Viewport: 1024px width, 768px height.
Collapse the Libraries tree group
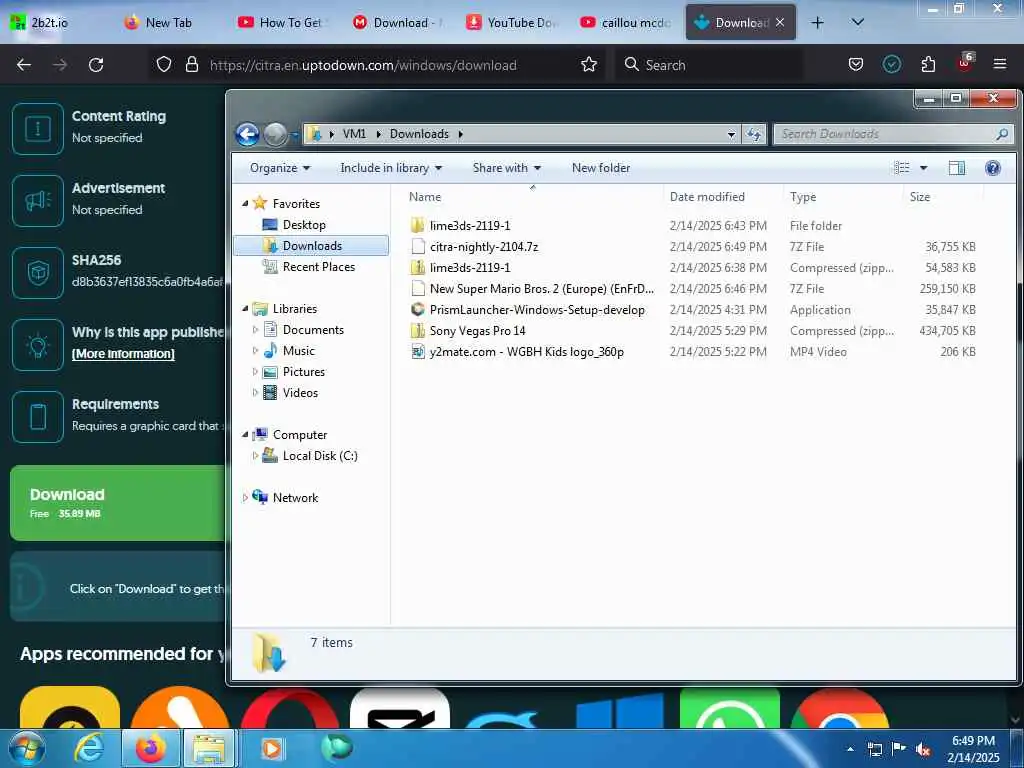click(245, 308)
